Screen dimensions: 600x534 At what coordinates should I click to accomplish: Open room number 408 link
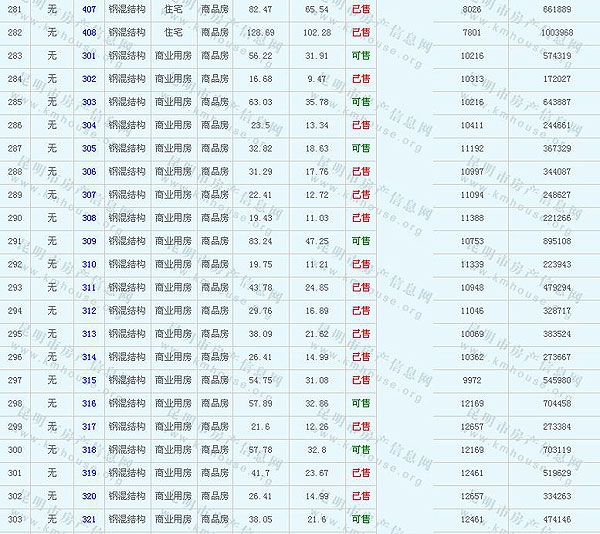tap(89, 32)
